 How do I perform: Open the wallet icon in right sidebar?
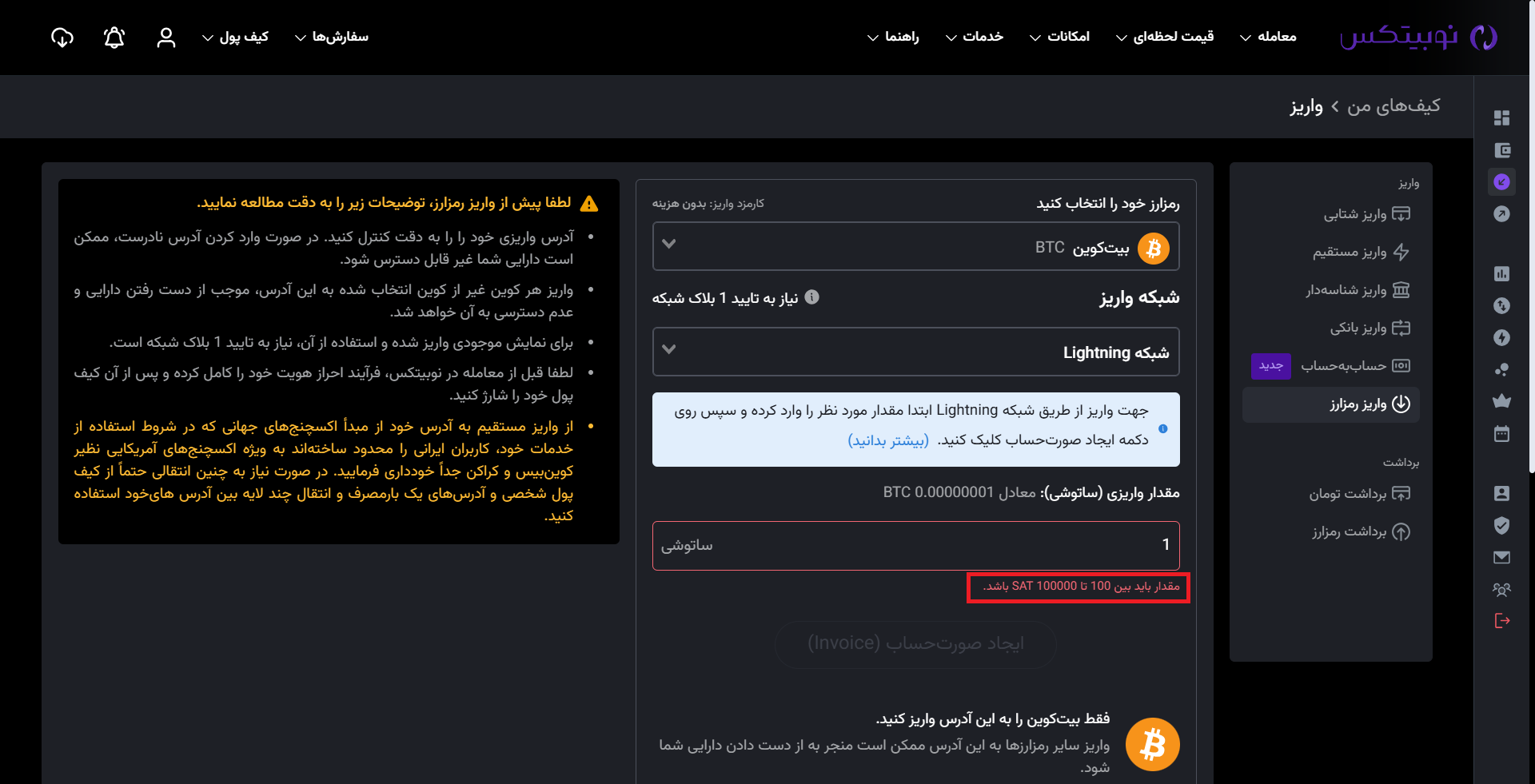[1501, 150]
